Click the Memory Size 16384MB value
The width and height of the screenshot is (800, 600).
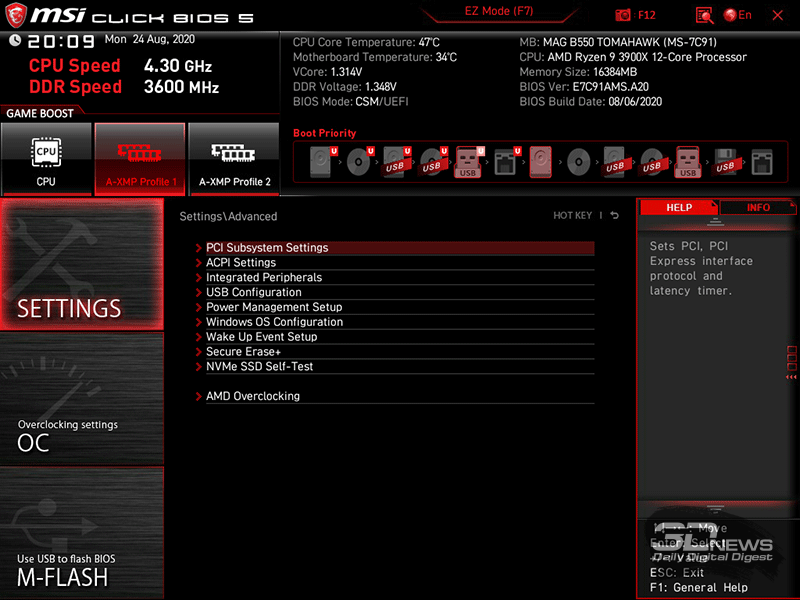click(x=615, y=72)
